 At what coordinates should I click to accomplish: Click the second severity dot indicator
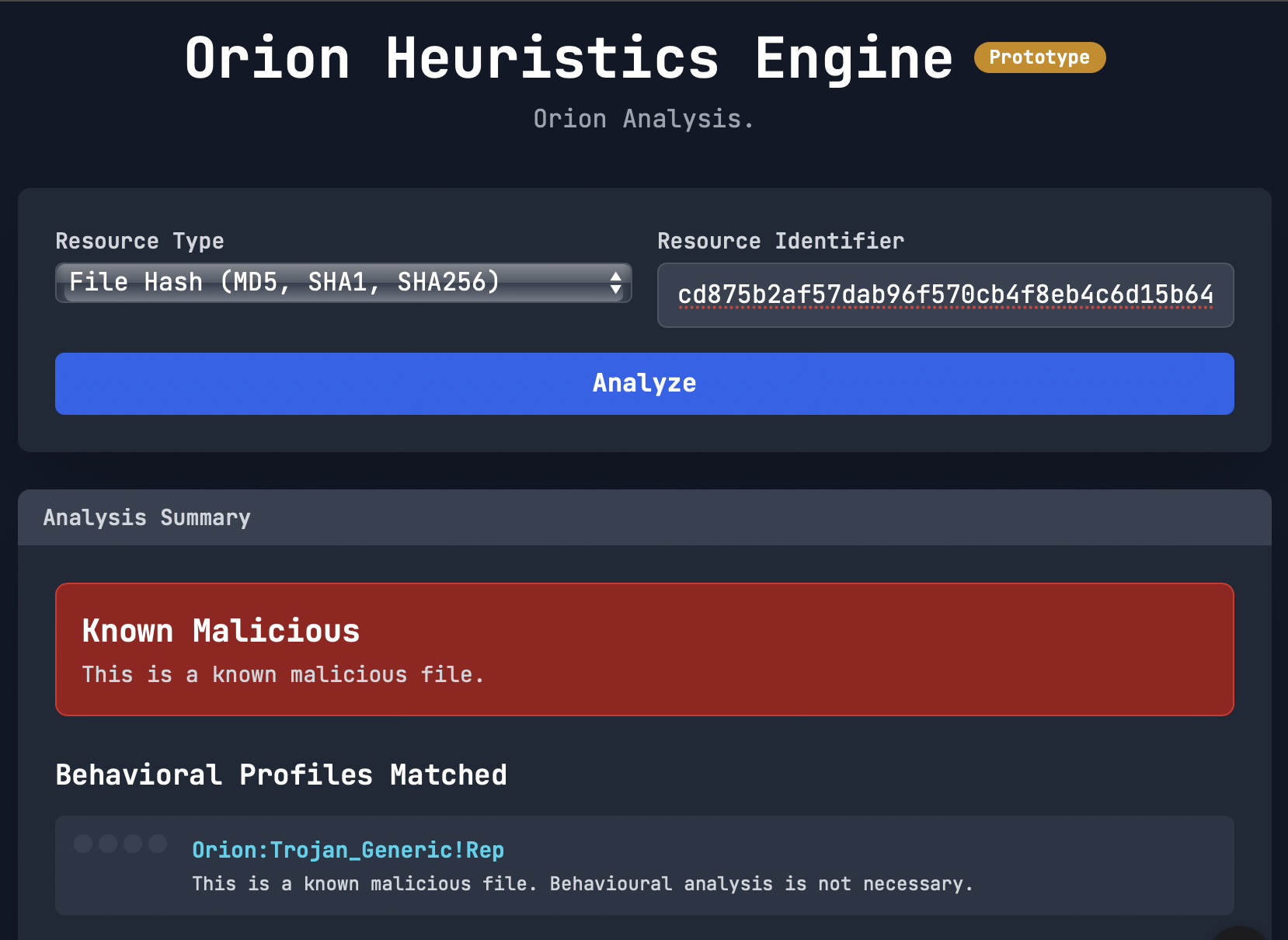(108, 844)
